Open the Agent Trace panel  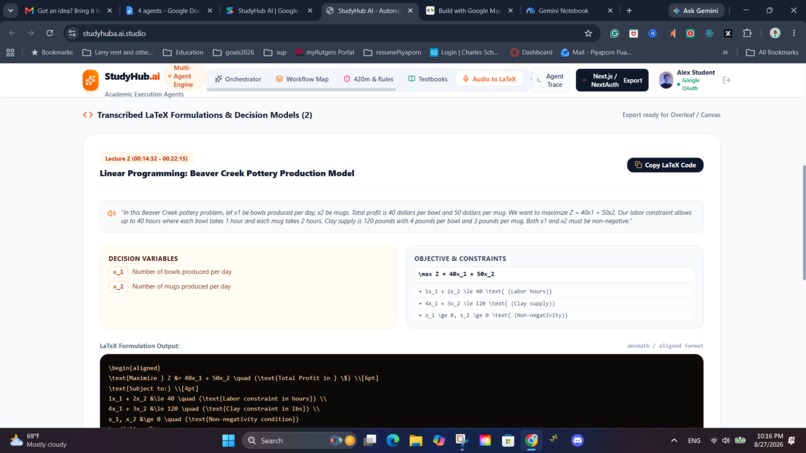(551, 80)
